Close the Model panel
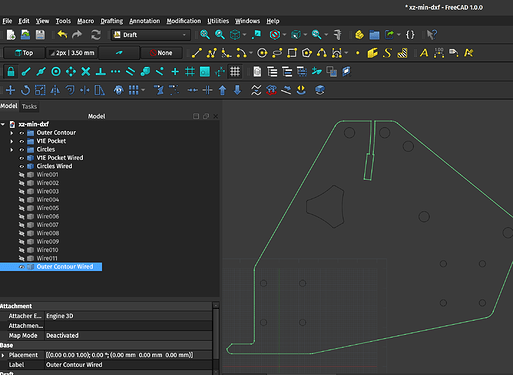Viewport: 513px width, 375px height. click(216, 116)
